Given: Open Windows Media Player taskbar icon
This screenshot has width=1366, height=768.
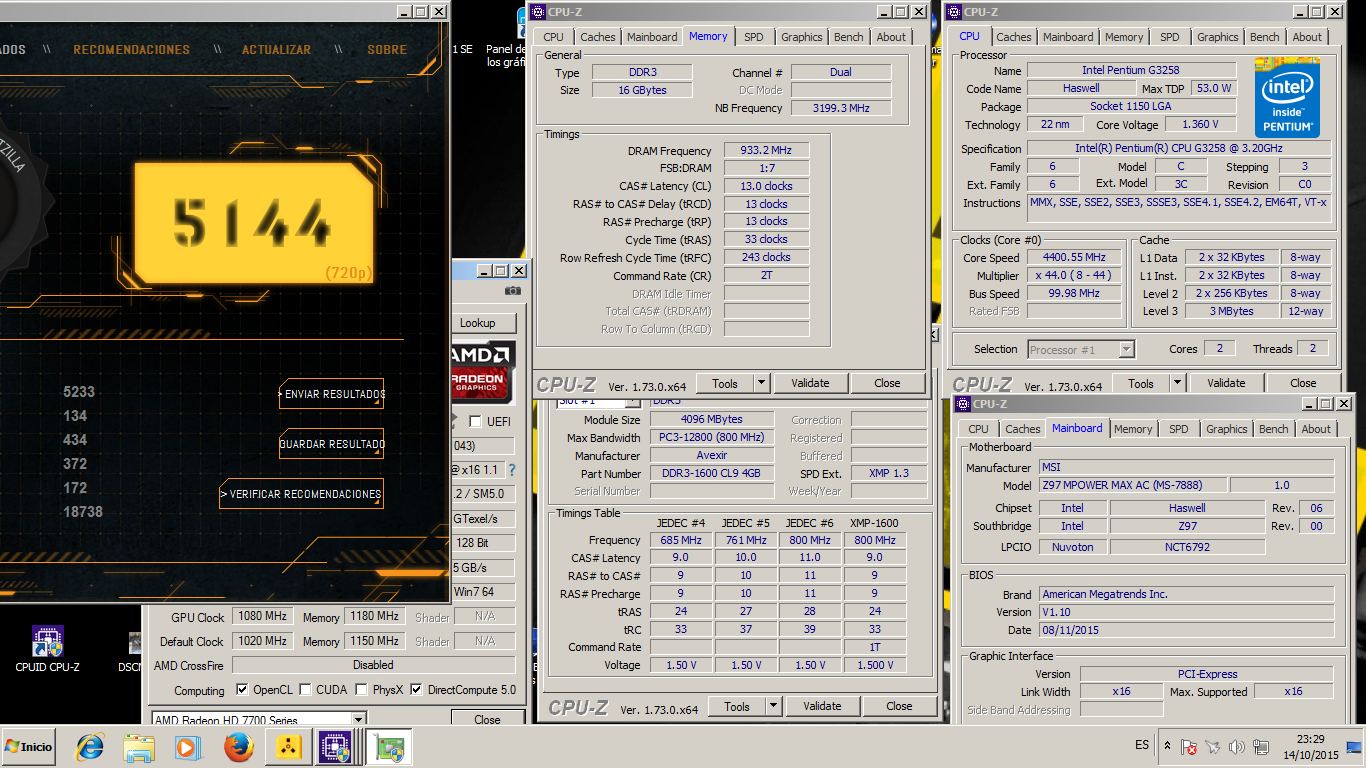Looking at the screenshot, I should pos(187,747).
